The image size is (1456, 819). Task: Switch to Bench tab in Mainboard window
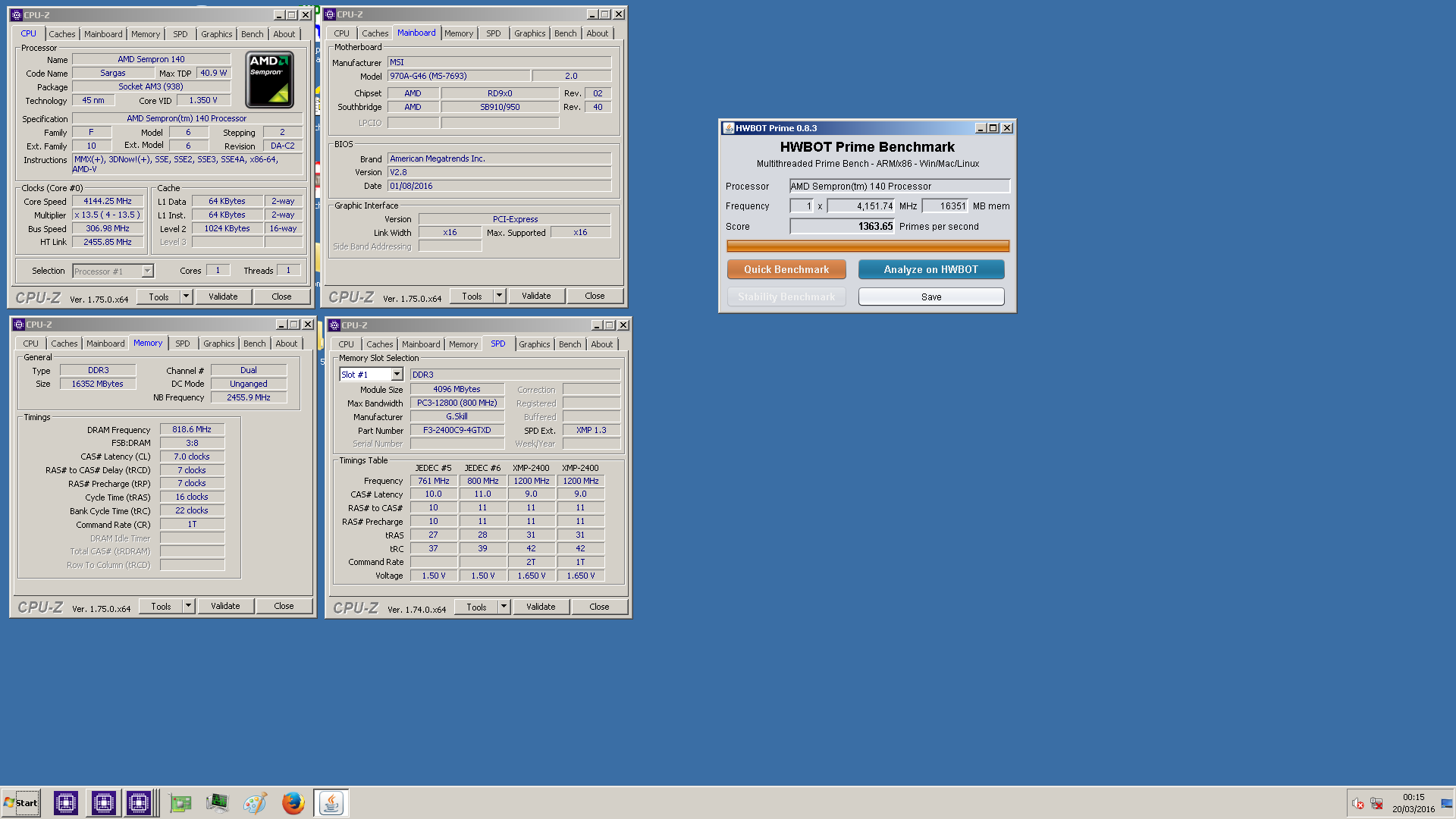(x=566, y=33)
